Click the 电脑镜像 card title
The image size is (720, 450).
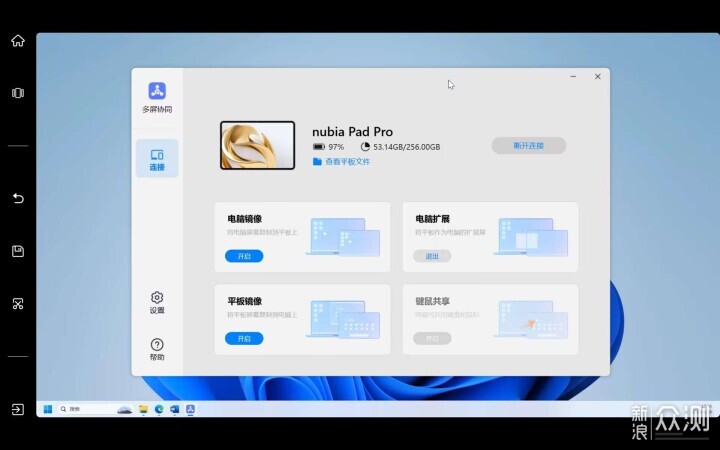pyautogui.click(x=245, y=219)
